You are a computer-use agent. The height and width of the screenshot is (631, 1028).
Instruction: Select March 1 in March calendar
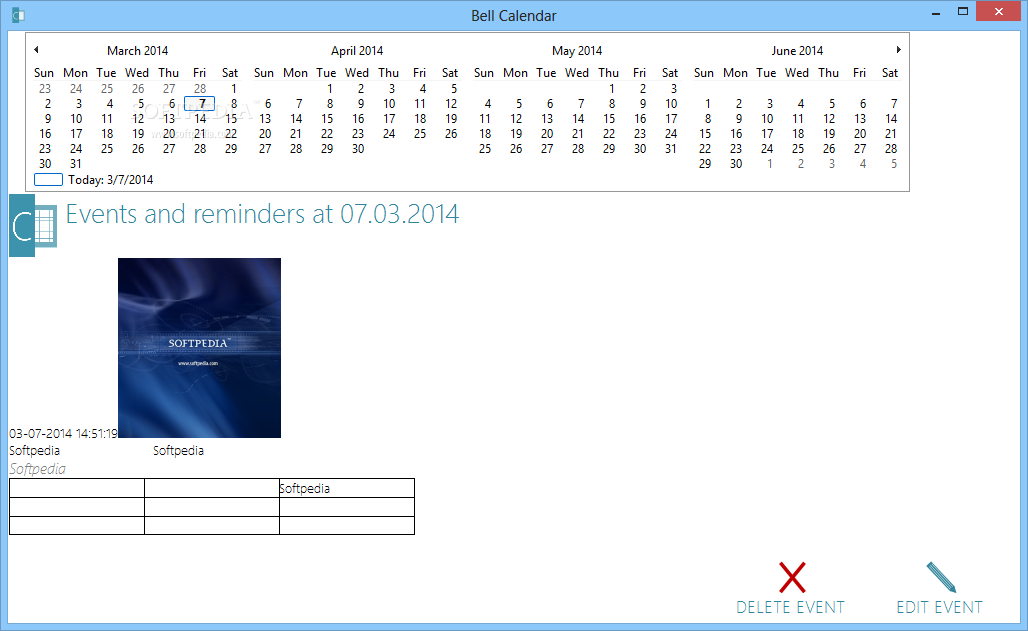click(x=233, y=89)
